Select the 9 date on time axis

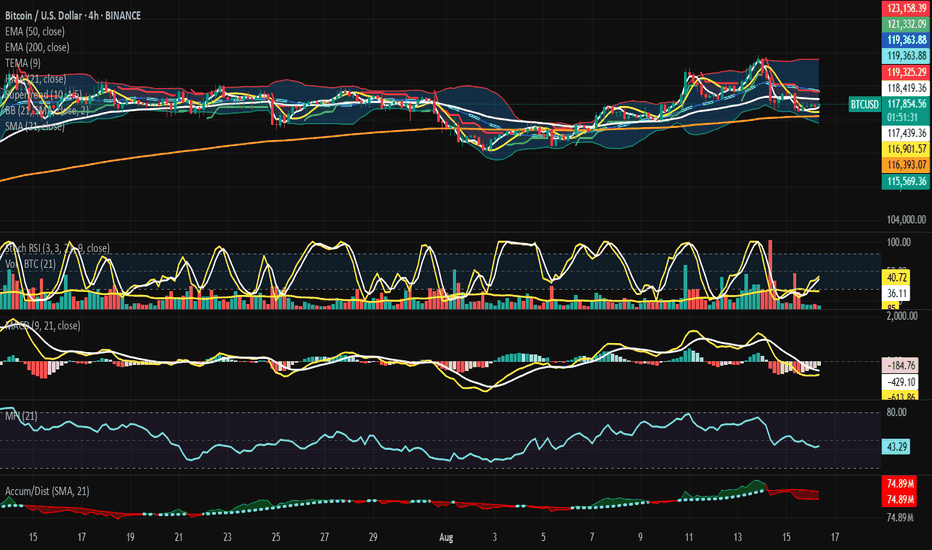640,537
